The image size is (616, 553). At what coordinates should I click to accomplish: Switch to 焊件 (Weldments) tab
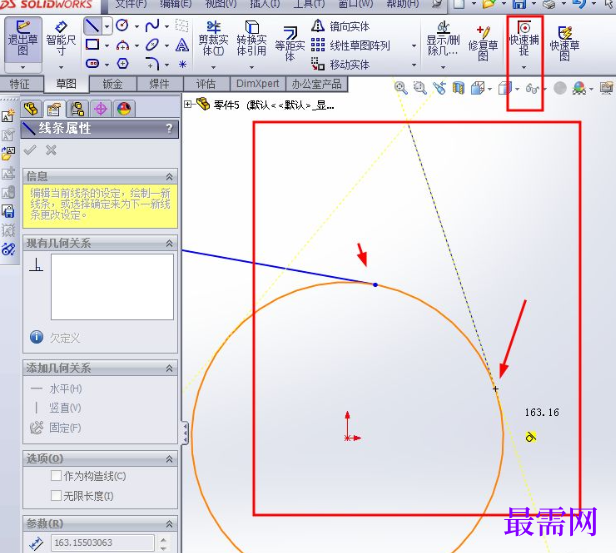coord(160,84)
